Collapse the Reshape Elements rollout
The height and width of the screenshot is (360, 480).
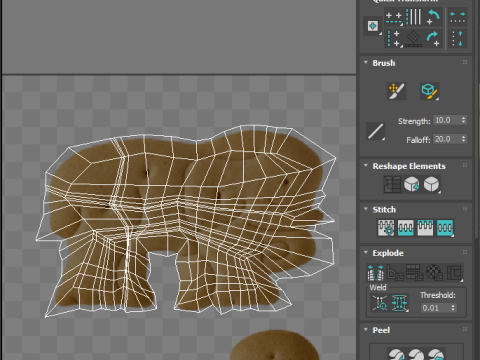[366, 165]
